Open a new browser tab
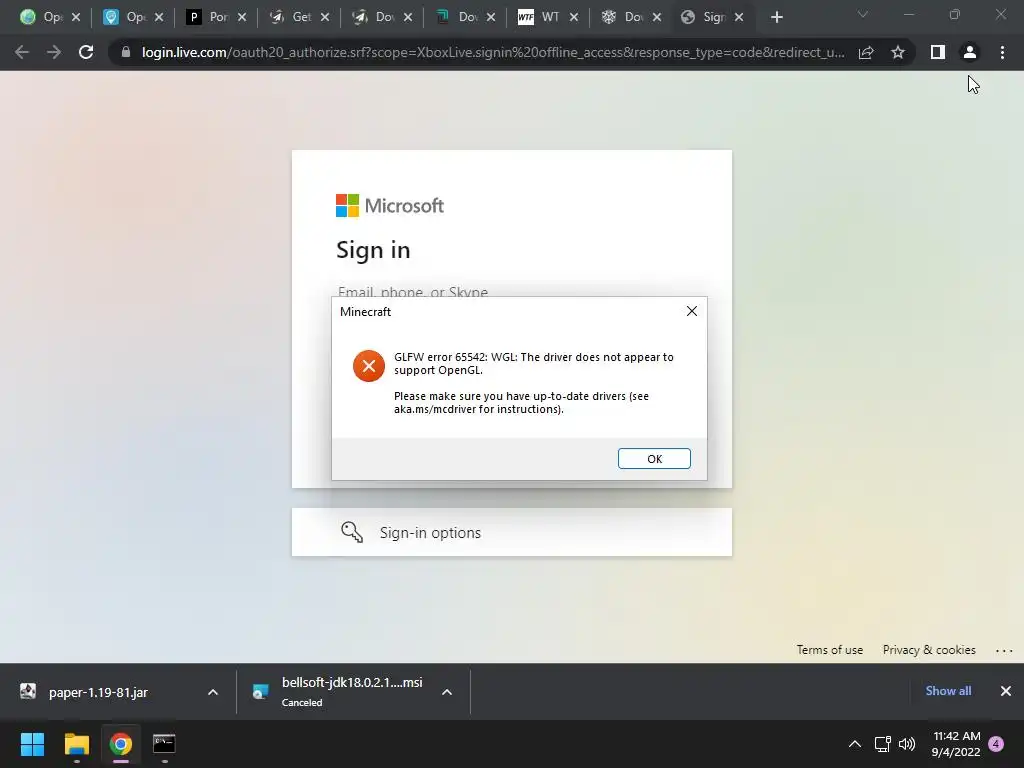The height and width of the screenshot is (768, 1024). (776, 18)
